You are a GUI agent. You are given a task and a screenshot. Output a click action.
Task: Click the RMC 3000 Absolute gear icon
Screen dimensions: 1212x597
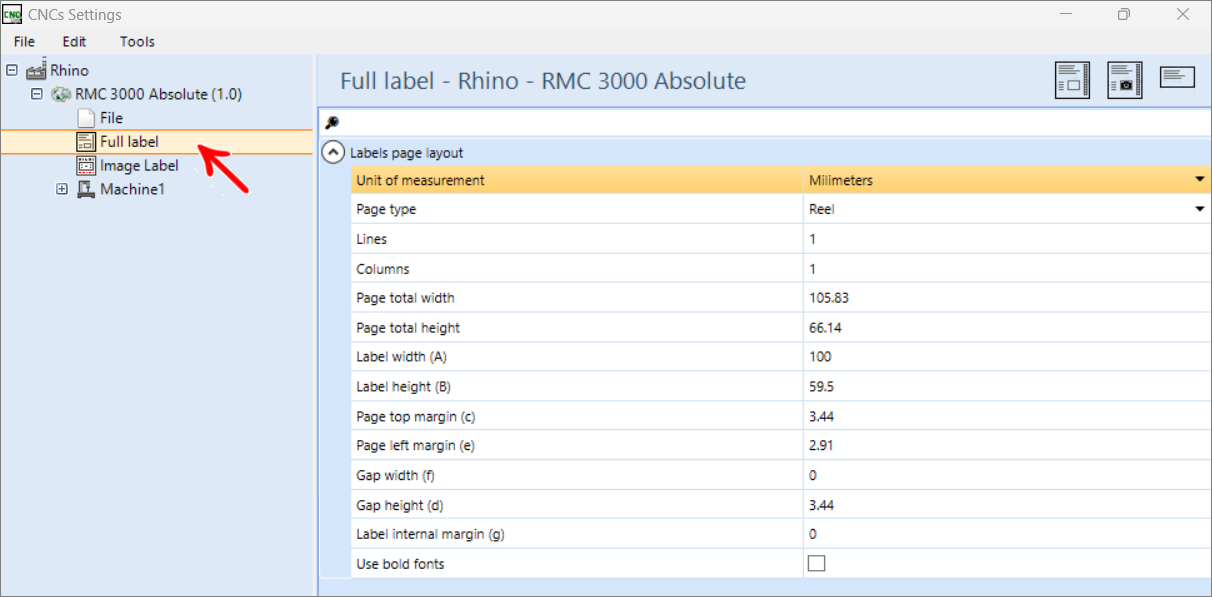tap(62, 94)
